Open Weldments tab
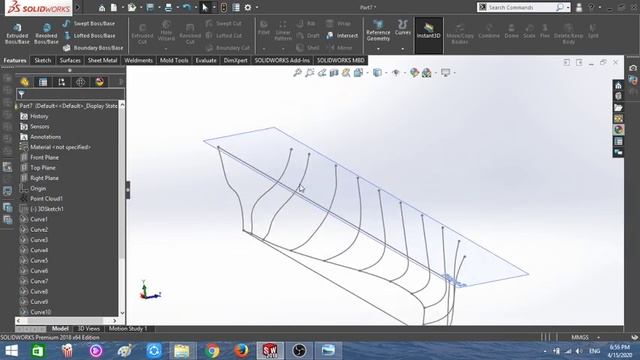This screenshot has height=360, width=640. click(138, 60)
